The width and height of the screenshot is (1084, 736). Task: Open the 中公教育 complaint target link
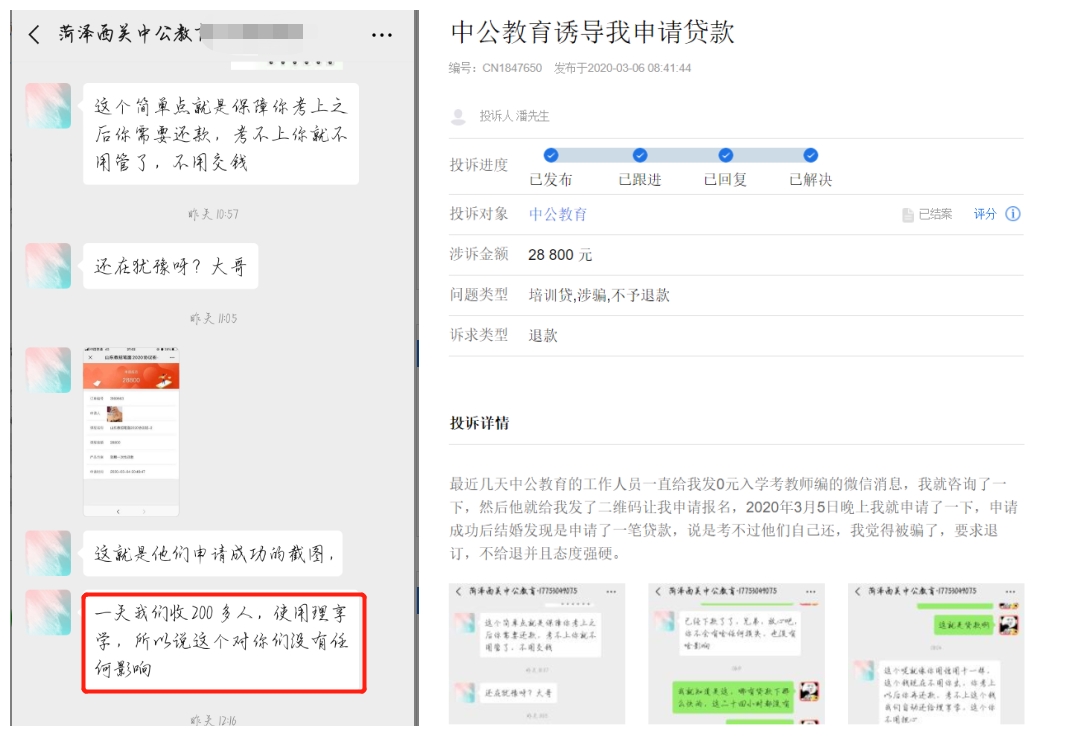(558, 214)
